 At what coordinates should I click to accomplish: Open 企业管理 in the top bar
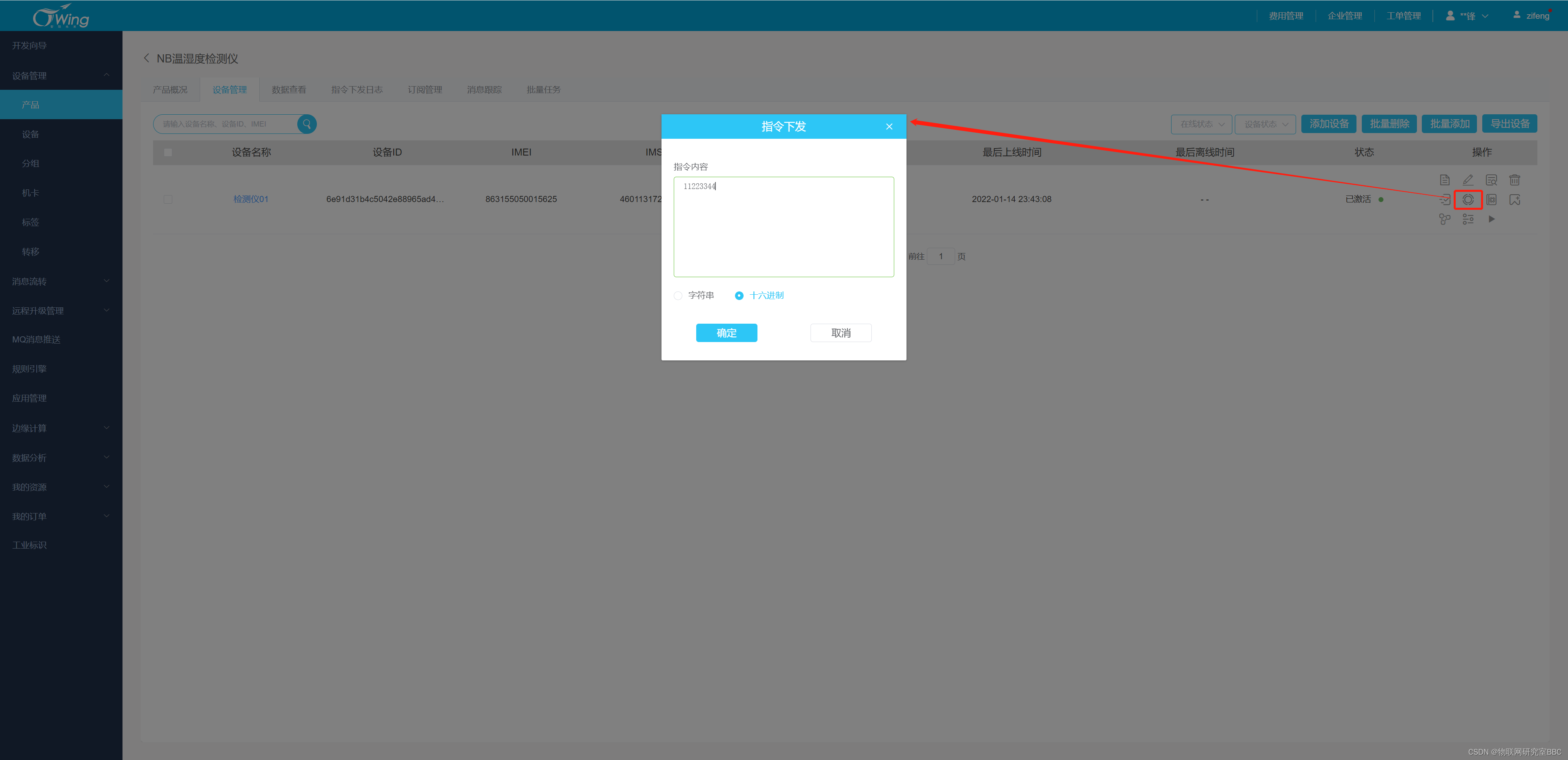(1345, 16)
